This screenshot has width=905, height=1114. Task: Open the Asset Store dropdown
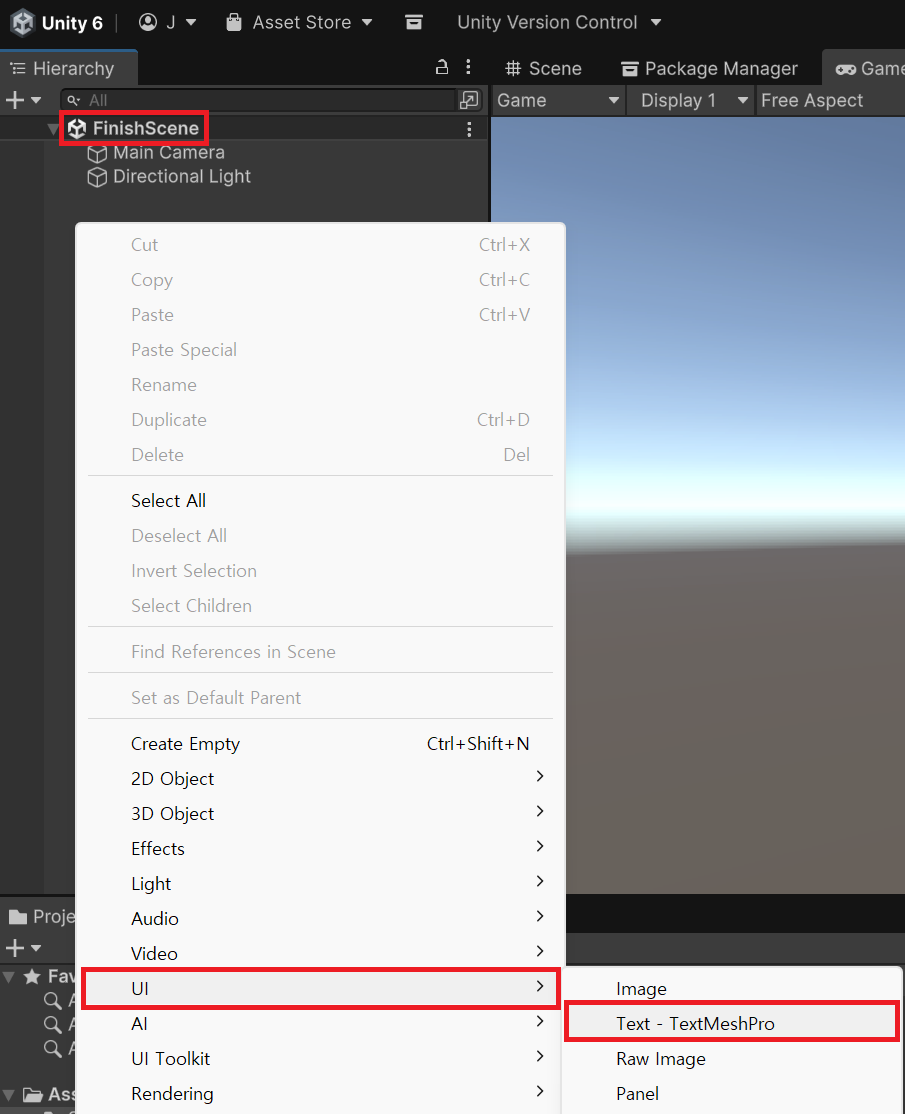[299, 23]
